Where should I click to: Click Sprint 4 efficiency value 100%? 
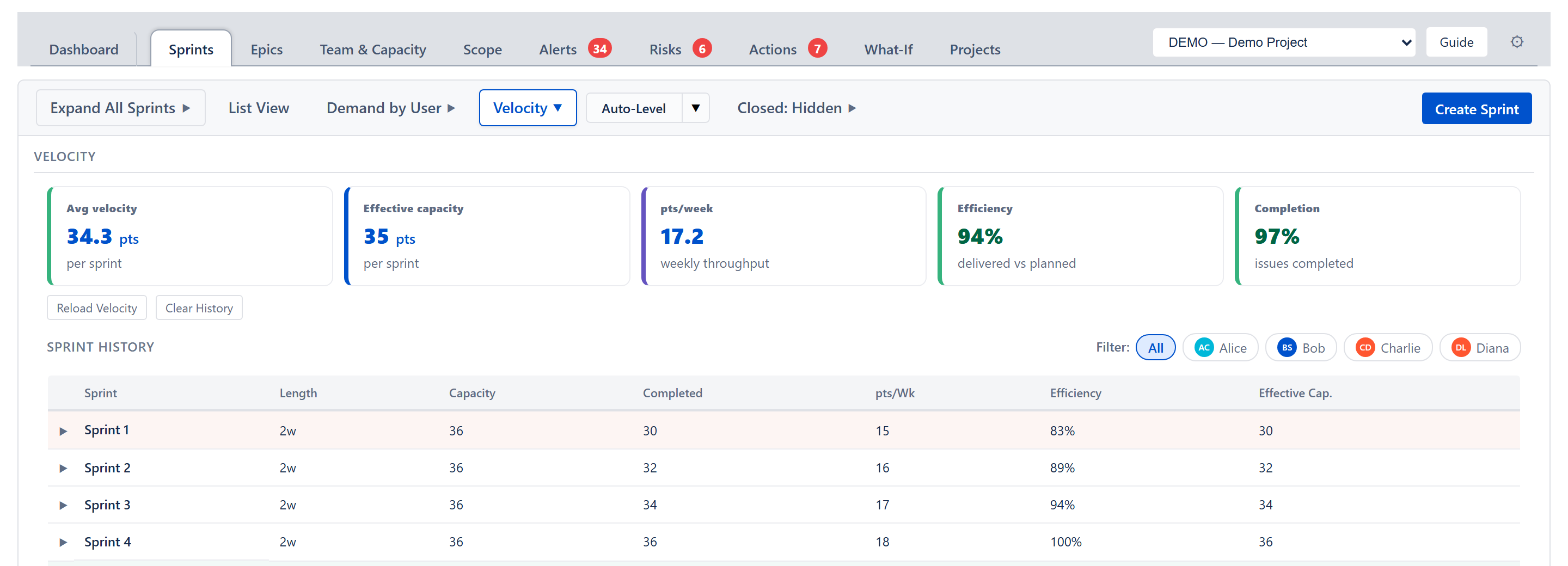pyautogui.click(x=1065, y=542)
